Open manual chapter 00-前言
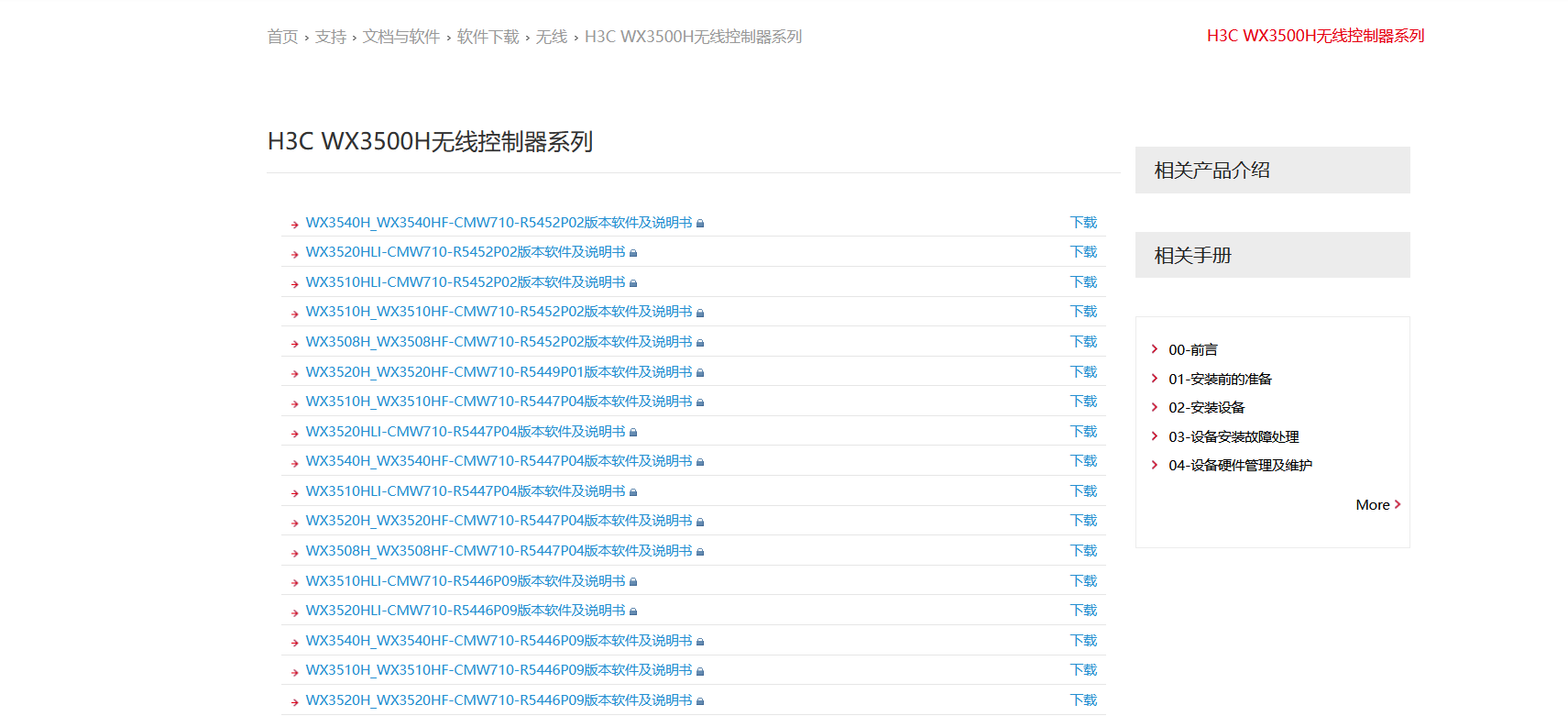Image resolution: width=1568 pixels, height=716 pixels. pyautogui.click(x=1192, y=349)
